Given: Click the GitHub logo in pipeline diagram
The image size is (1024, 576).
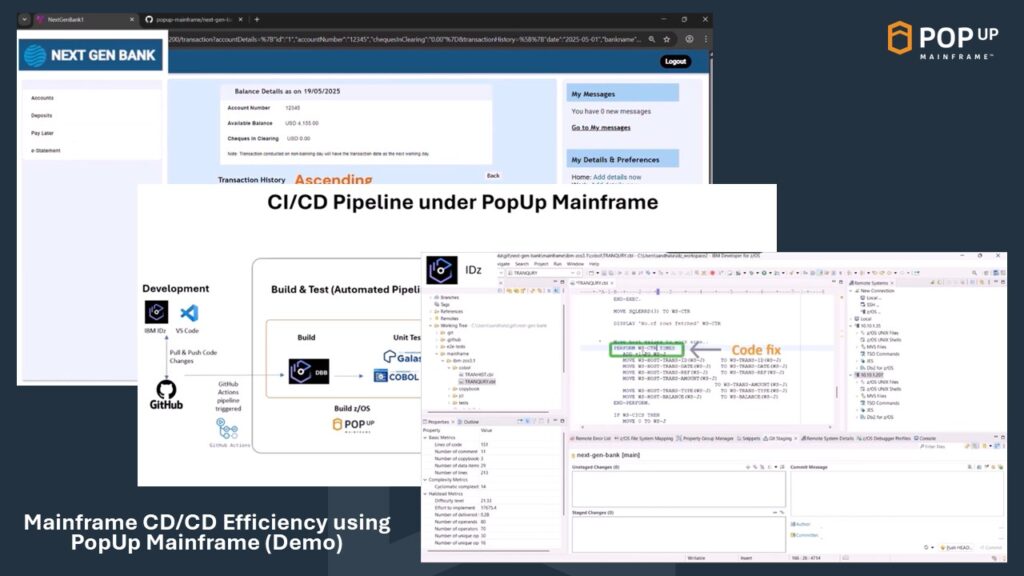Looking at the screenshot, I should click(166, 391).
